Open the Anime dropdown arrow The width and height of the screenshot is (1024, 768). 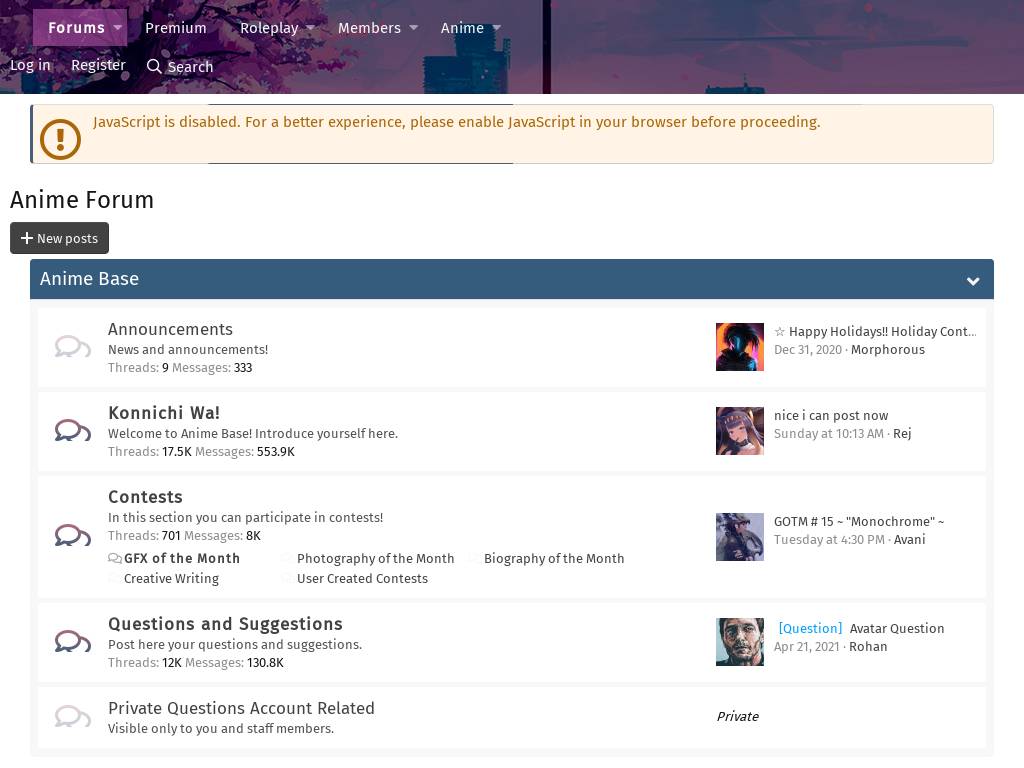tap(496, 28)
